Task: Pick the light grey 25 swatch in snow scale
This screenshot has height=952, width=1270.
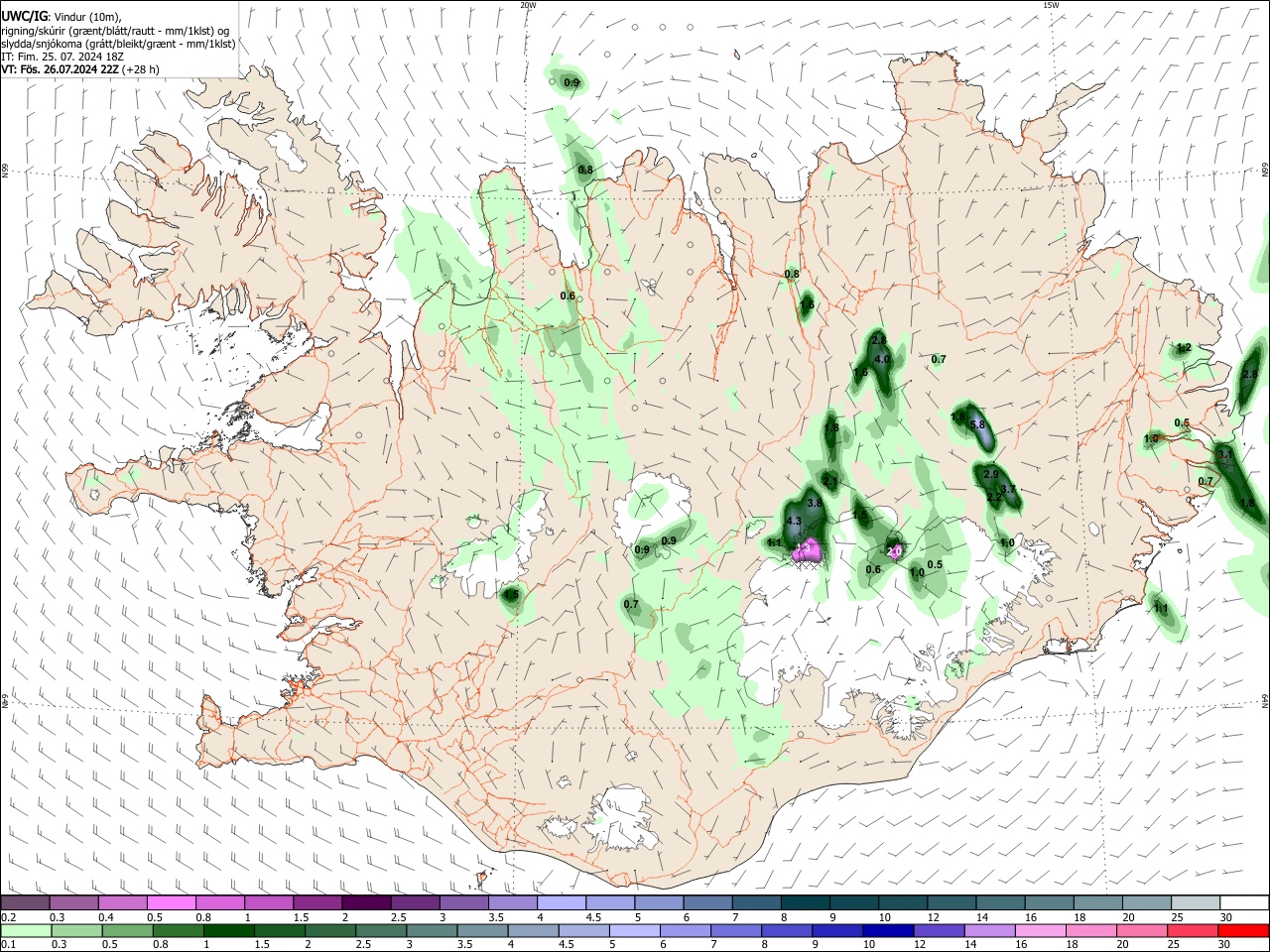Action: [1195, 903]
